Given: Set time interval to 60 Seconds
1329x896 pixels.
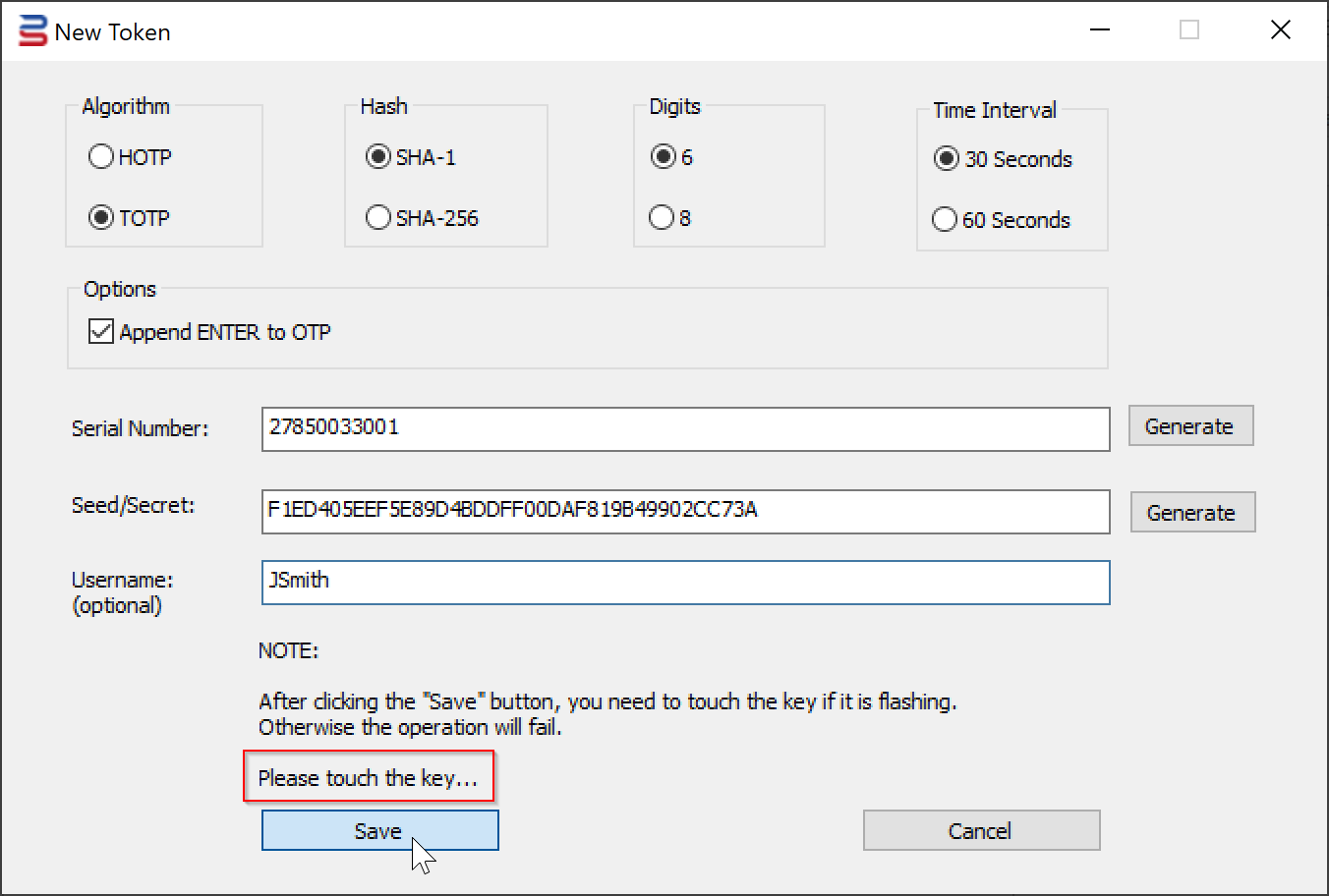Looking at the screenshot, I should pos(945,219).
